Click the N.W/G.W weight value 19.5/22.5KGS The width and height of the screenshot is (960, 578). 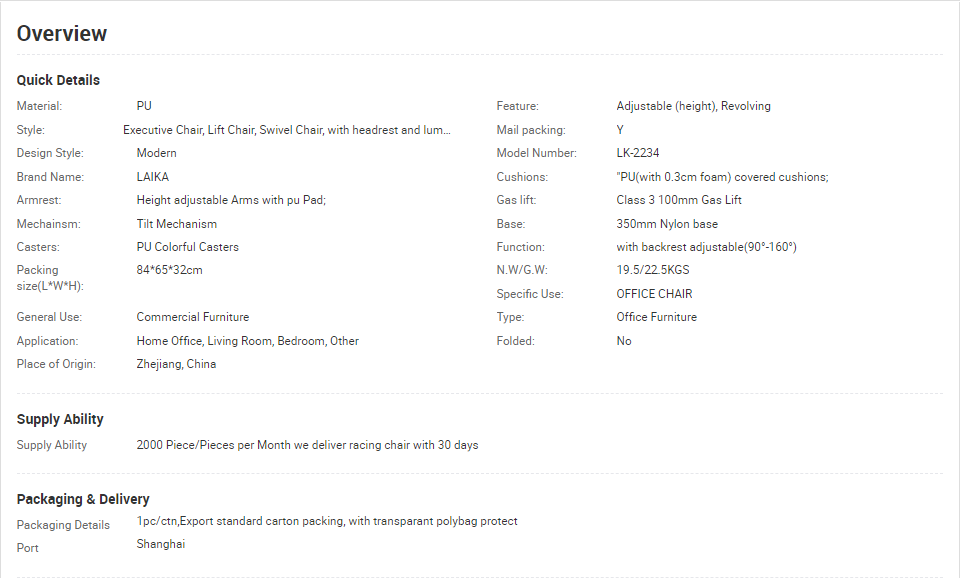(653, 270)
